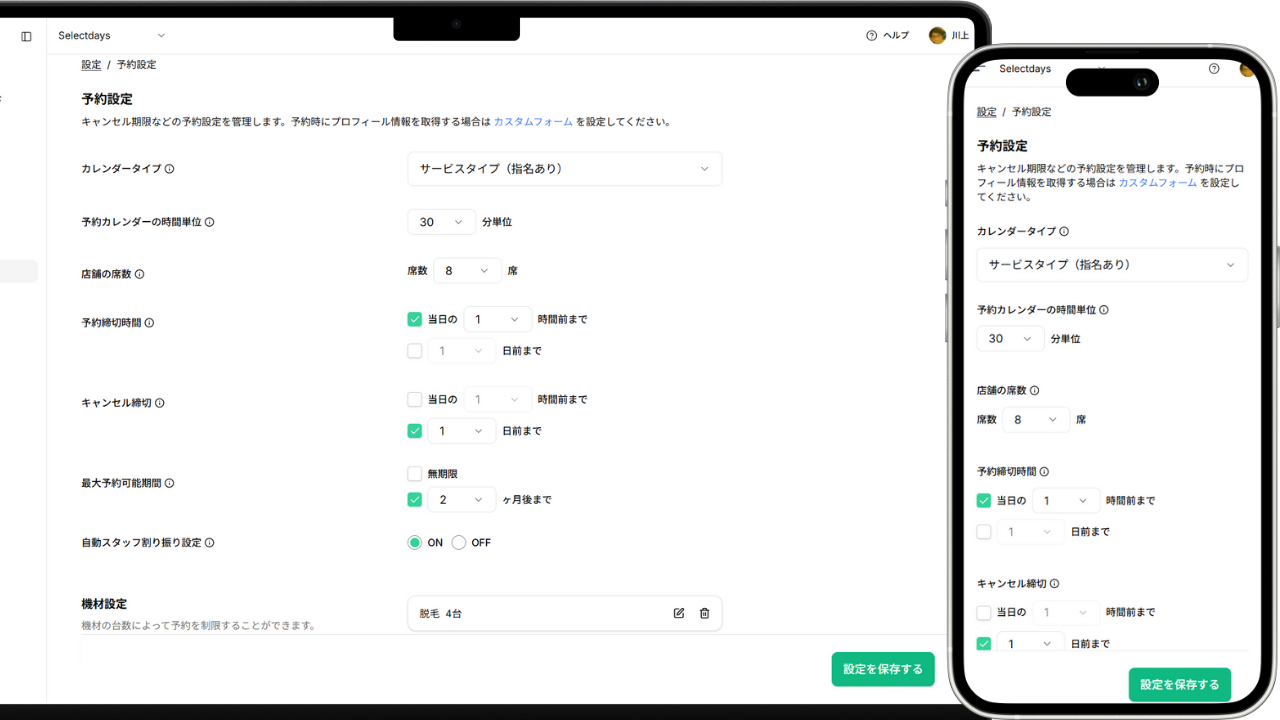
Task: Uncheck phone キャンセル締切 日前まで checkbox
Action: 984,643
